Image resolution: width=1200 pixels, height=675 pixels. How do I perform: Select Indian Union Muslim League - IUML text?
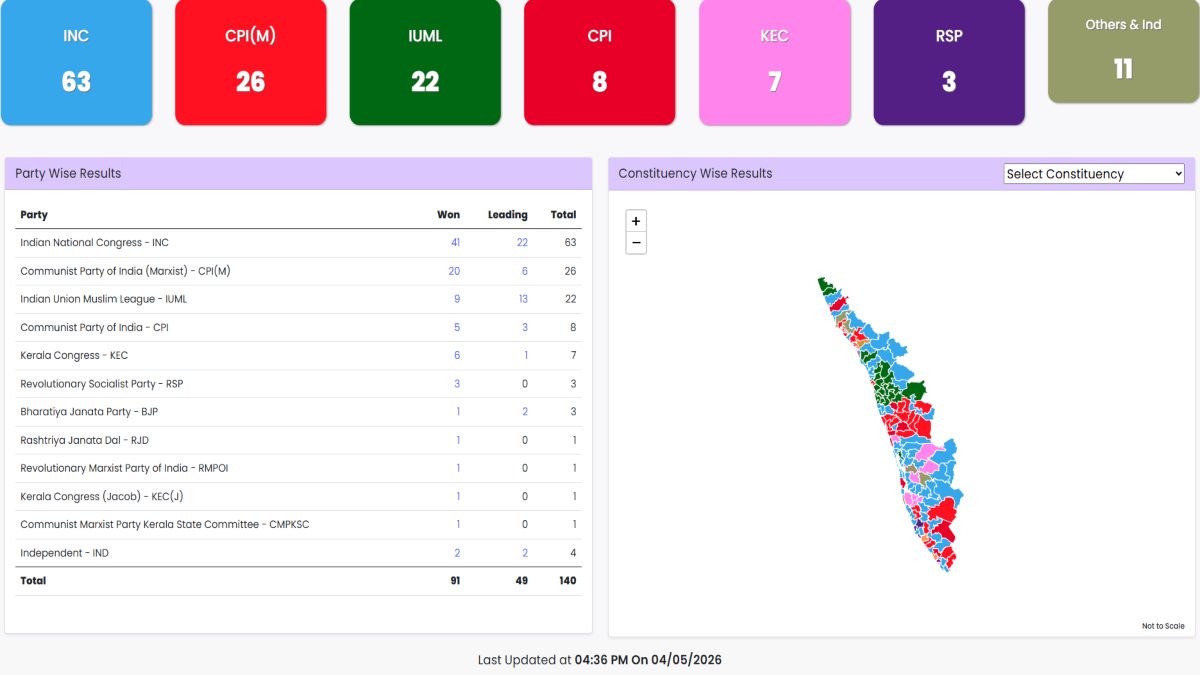104,299
